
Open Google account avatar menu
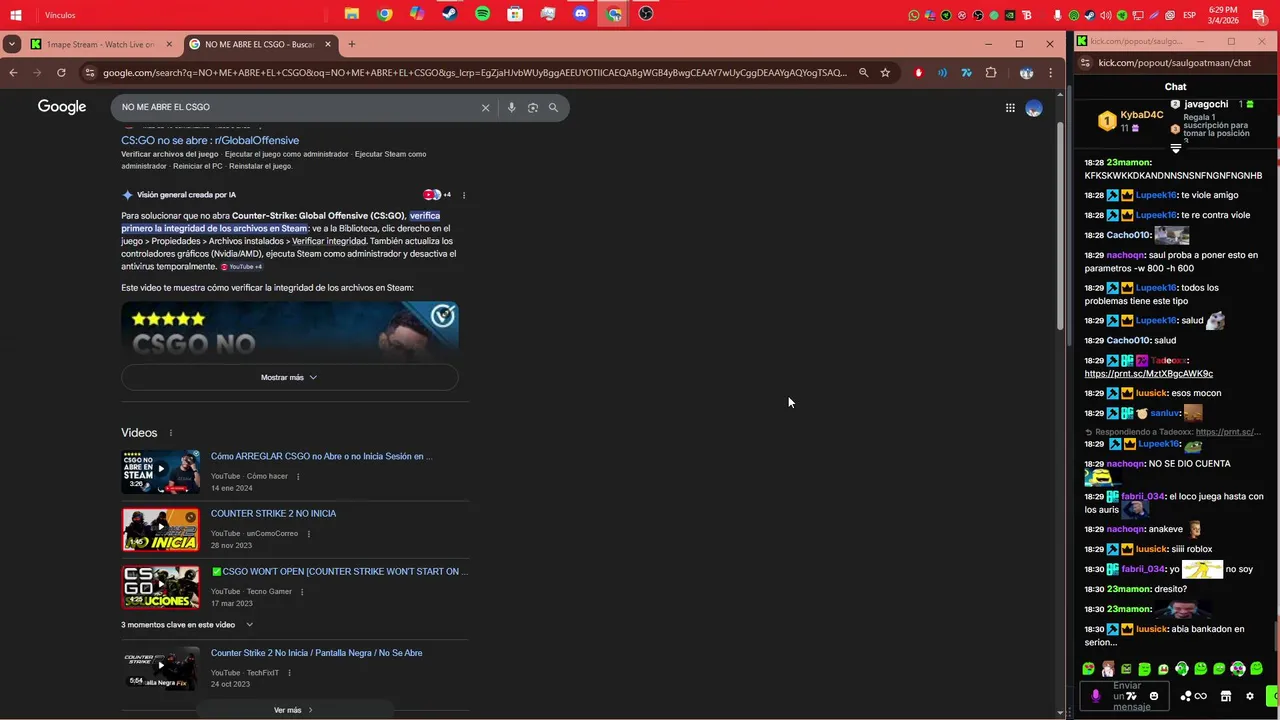1034,107
